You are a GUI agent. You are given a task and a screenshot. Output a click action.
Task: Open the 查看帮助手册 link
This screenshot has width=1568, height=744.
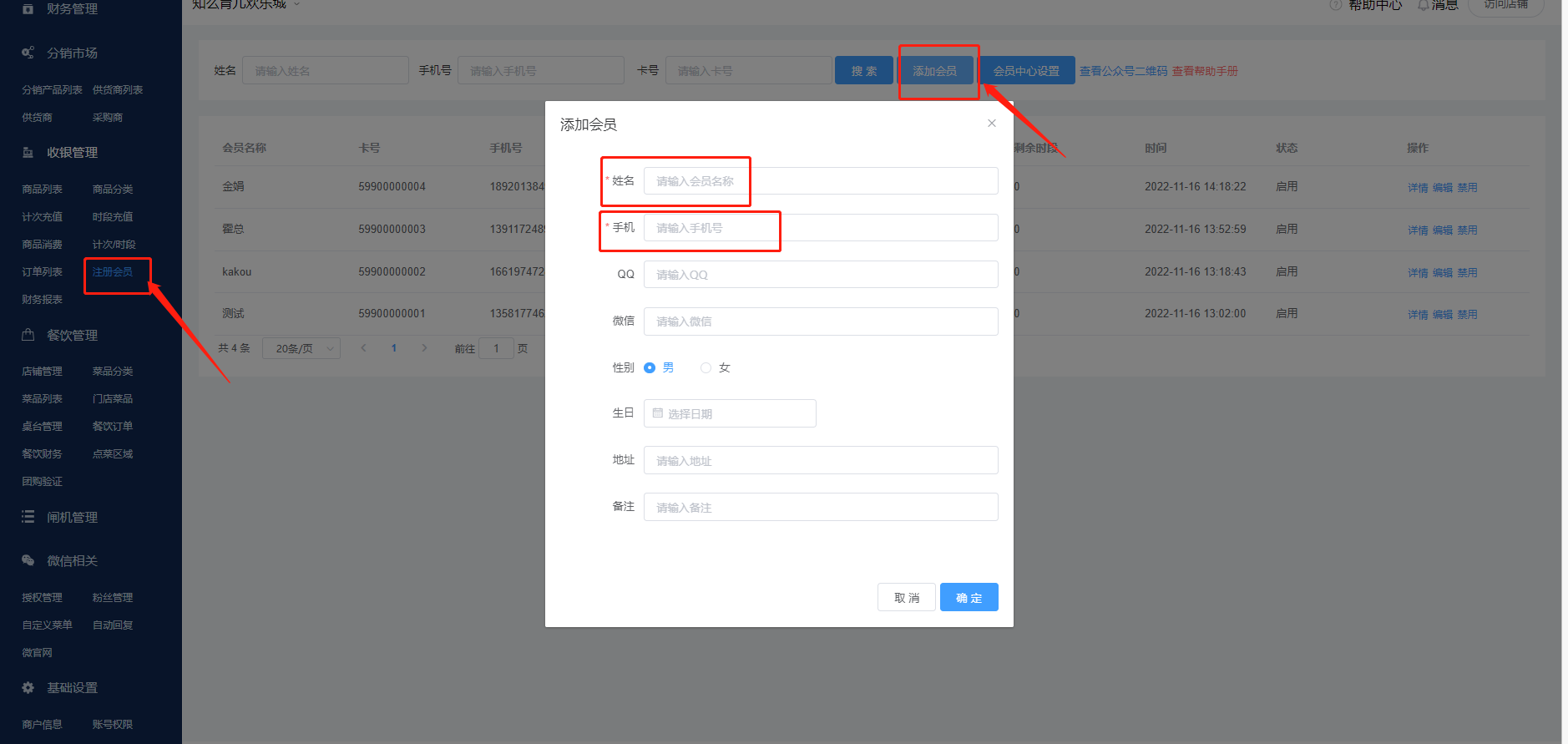[x=1204, y=71]
